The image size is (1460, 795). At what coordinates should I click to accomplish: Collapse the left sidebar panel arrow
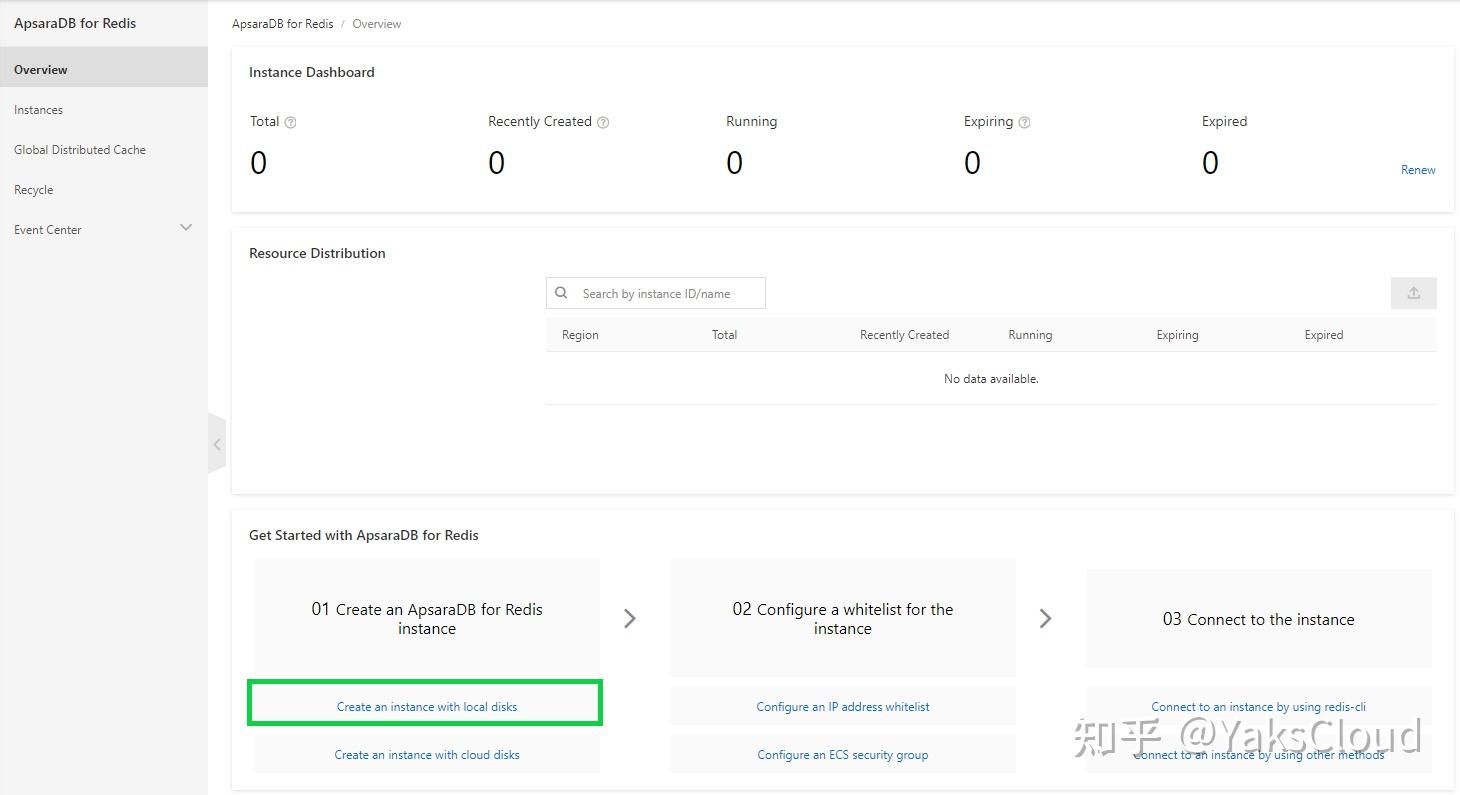coord(217,444)
